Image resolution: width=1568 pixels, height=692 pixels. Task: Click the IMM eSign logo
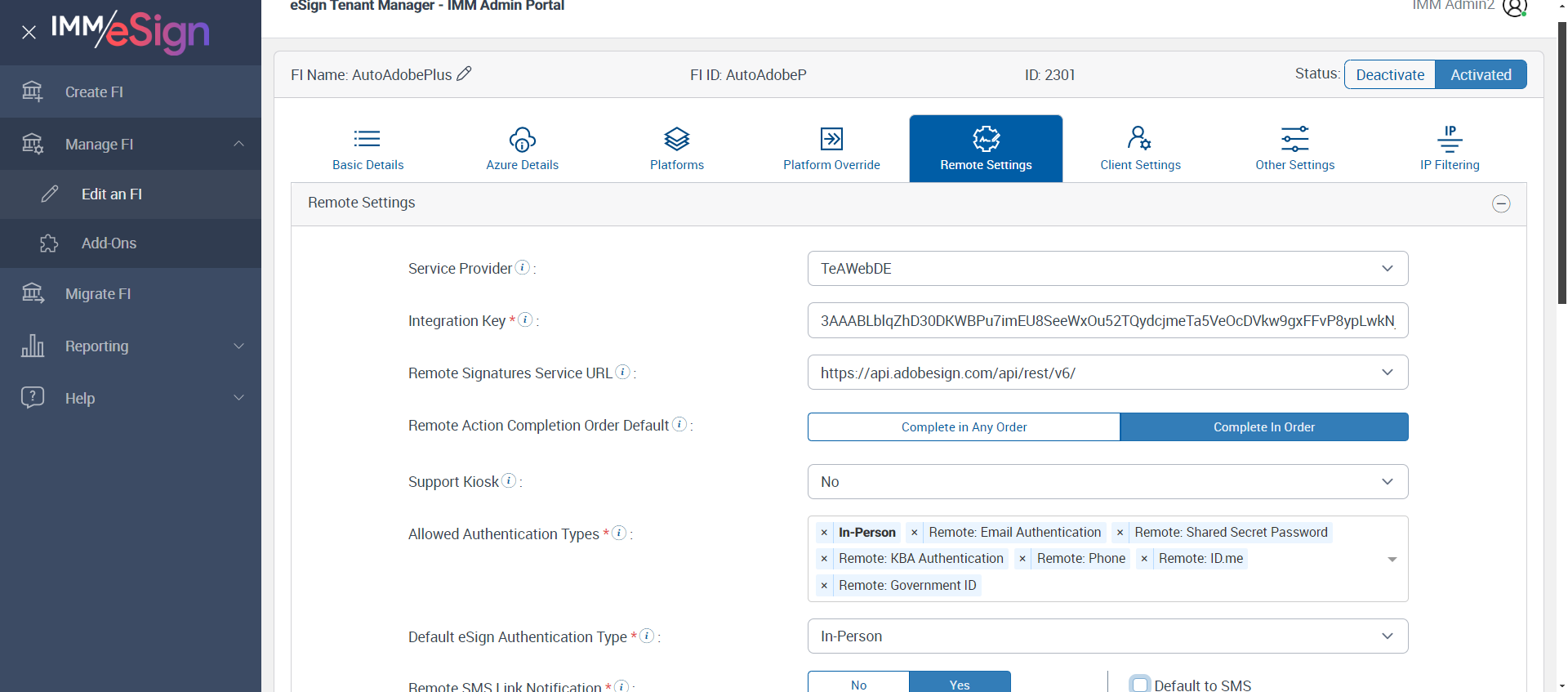point(131,32)
